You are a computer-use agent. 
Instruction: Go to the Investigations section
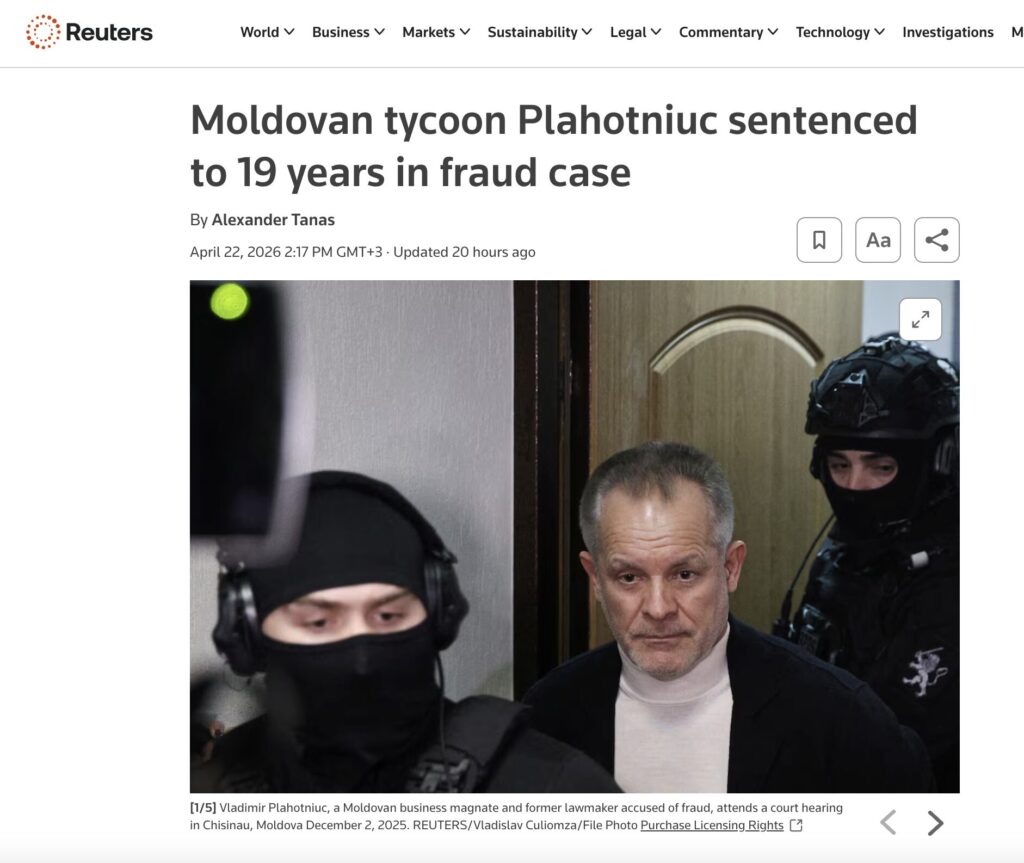(x=948, y=32)
